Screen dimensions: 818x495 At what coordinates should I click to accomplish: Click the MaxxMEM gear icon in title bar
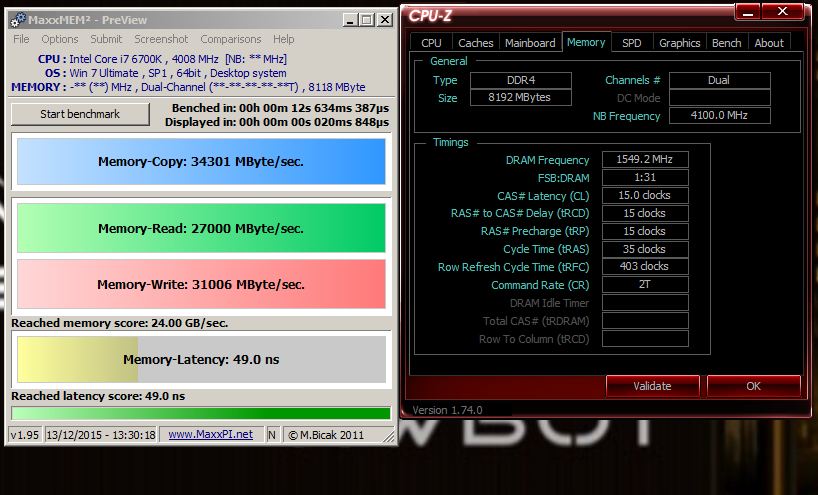(18, 20)
